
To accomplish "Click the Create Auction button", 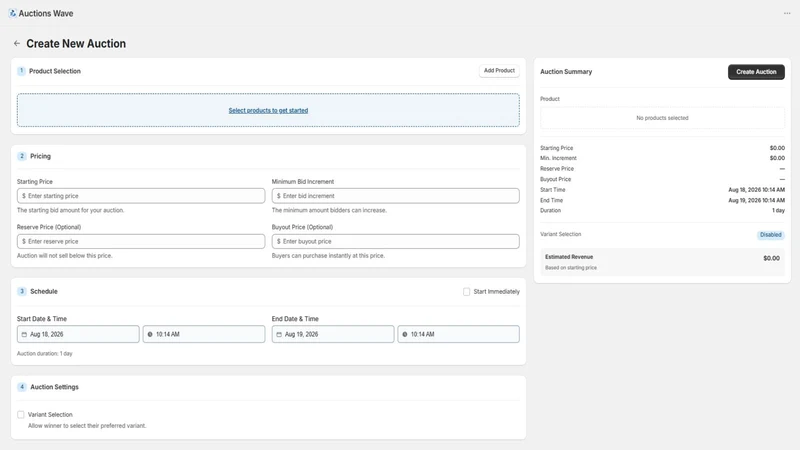I will 756,72.
